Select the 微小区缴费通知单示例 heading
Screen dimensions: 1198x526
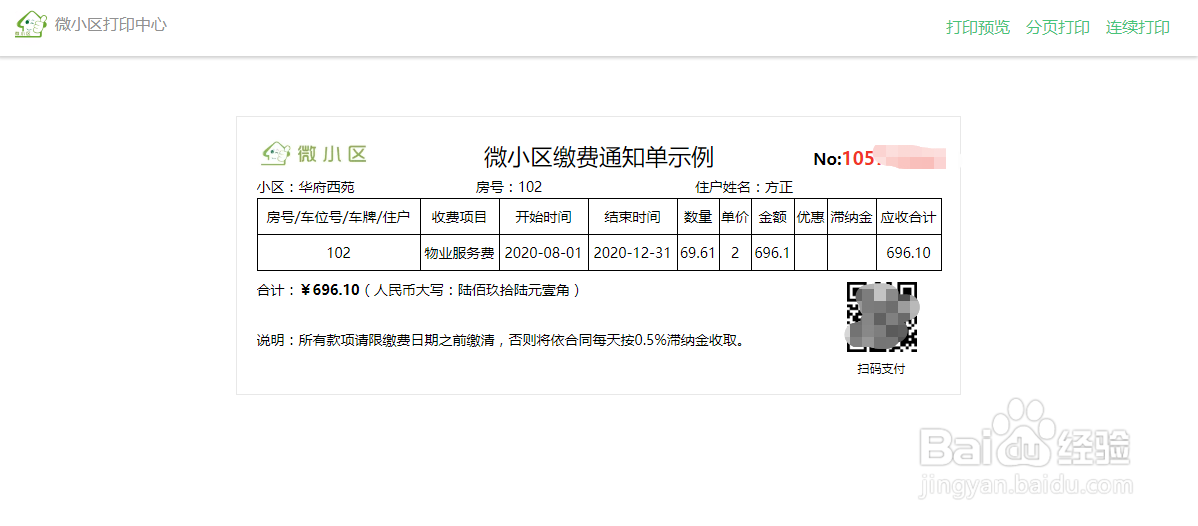pyautogui.click(x=599, y=157)
